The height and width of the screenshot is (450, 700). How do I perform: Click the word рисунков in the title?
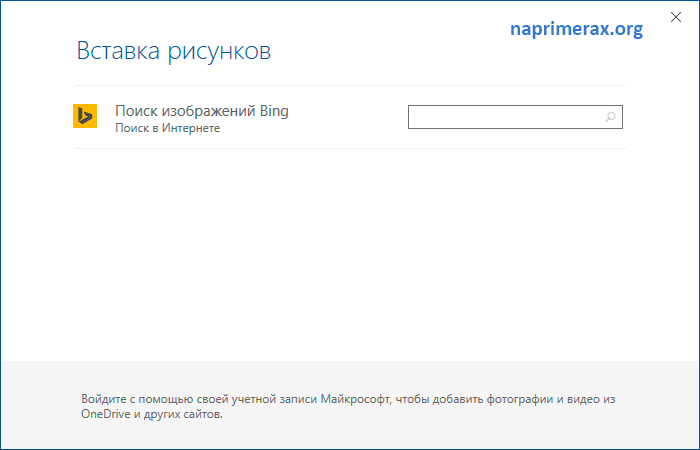coord(219,53)
